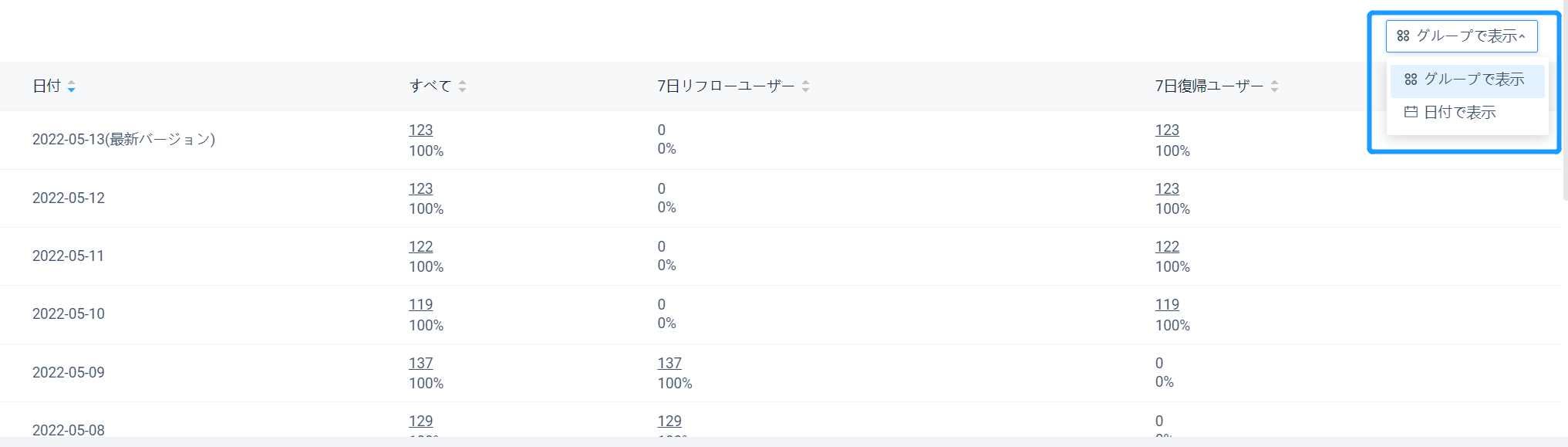This screenshot has width=1568, height=447.
Task: Click 122 復帰ユーザー link for 2022-05-11
Action: (x=1167, y=247)
